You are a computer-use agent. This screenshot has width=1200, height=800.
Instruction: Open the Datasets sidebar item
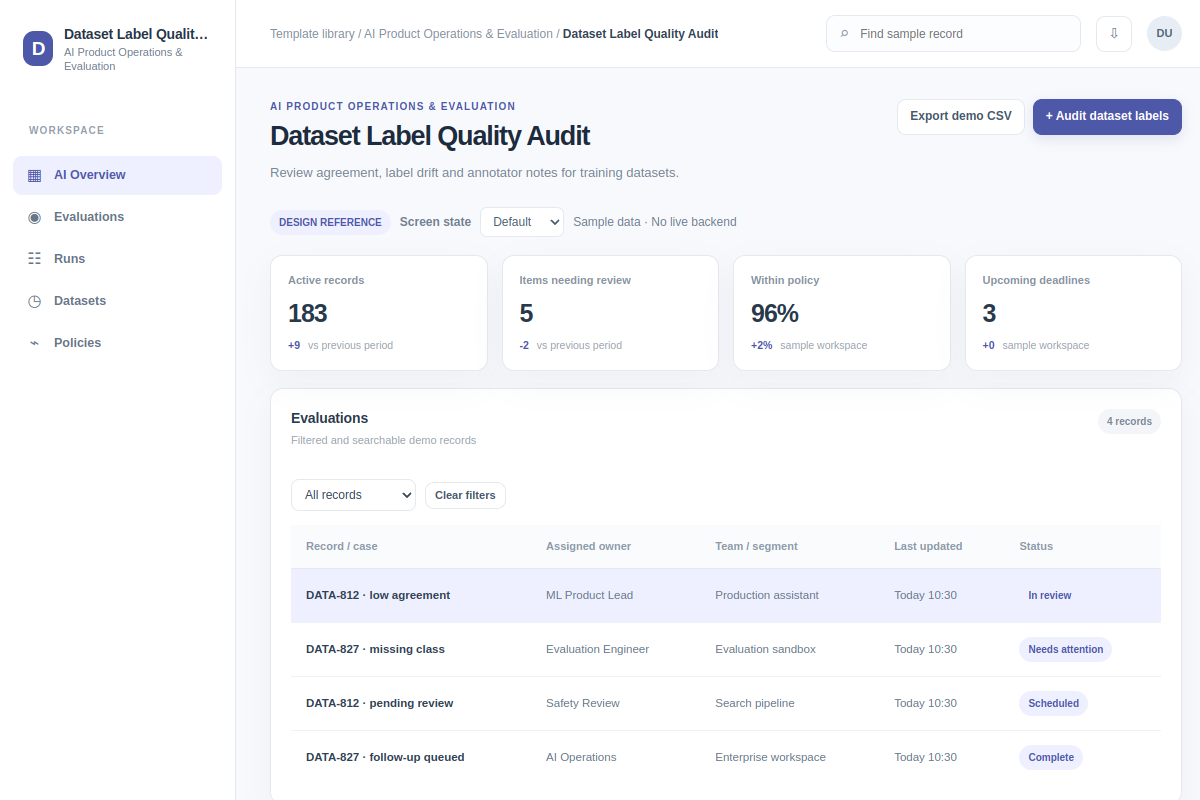(x=117, y=301)
